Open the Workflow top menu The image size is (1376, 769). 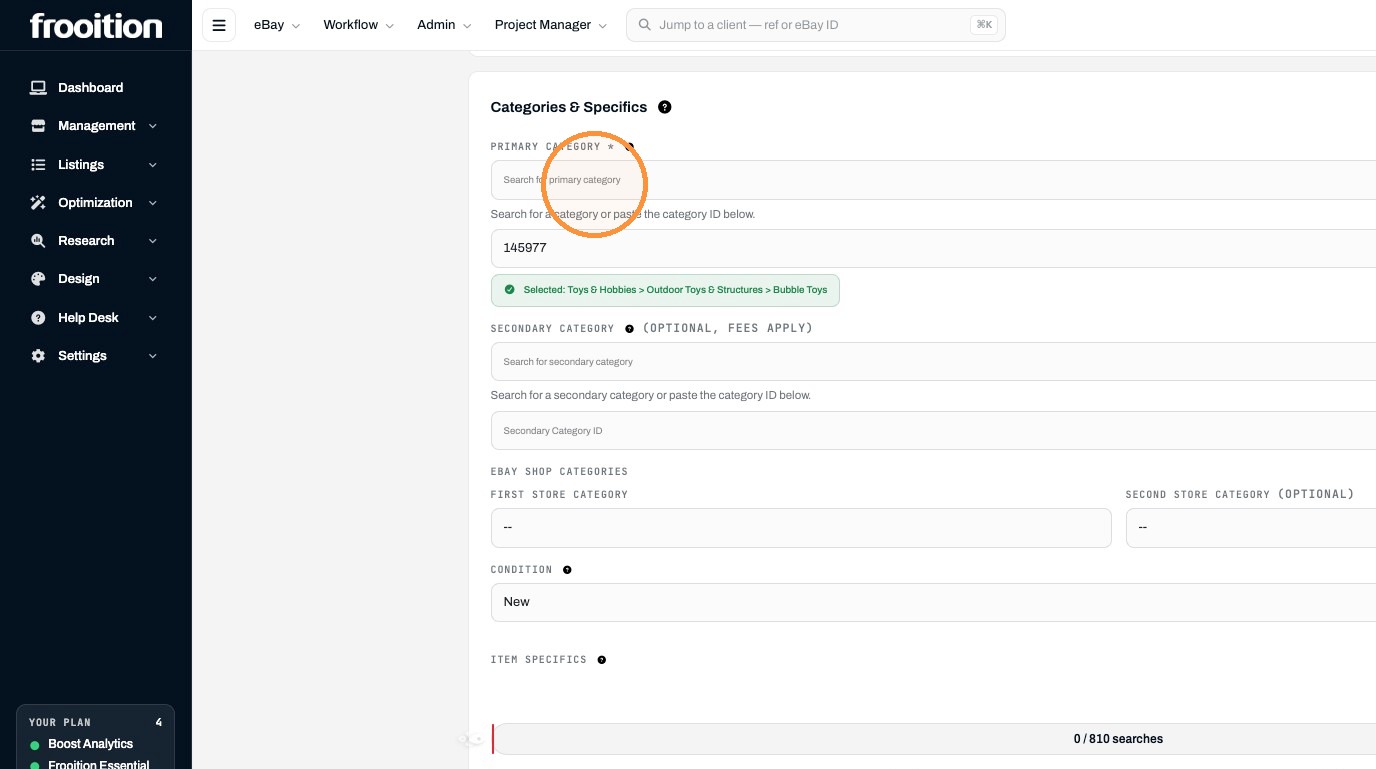coord(358,25)
